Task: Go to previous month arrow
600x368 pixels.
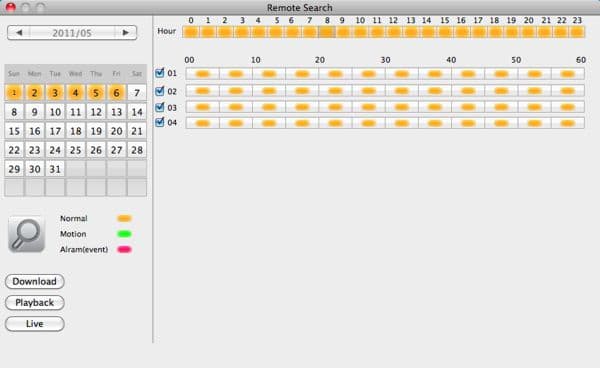Action: pyautogui.click(x=19, y=33)
